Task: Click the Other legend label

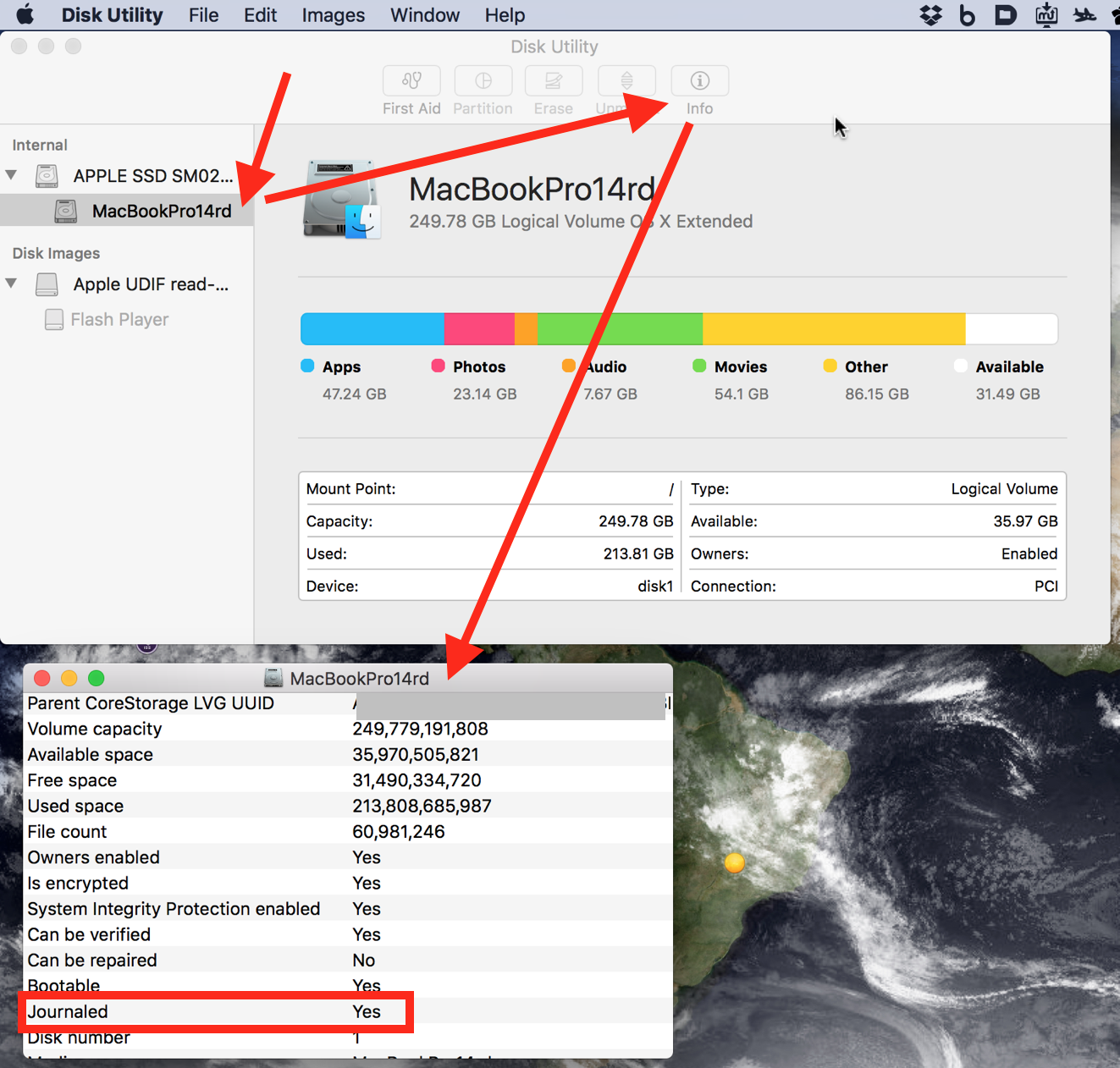Action: [x=866, y=366]
